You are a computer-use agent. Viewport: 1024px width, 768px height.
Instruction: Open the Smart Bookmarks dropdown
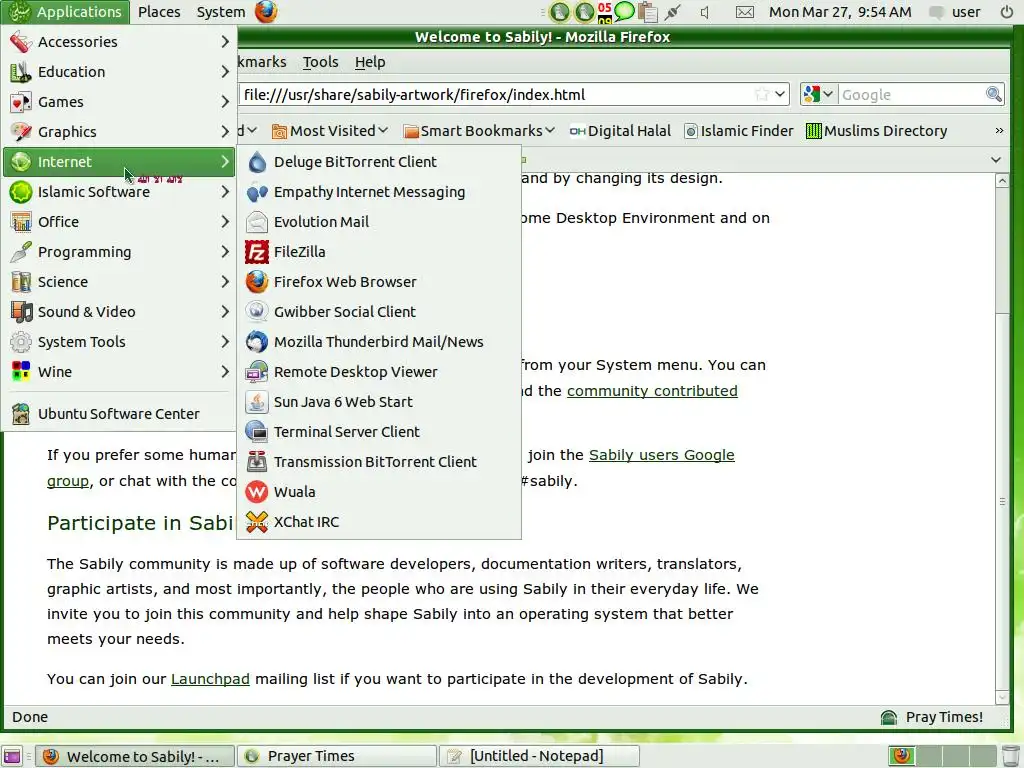[479, 131]
